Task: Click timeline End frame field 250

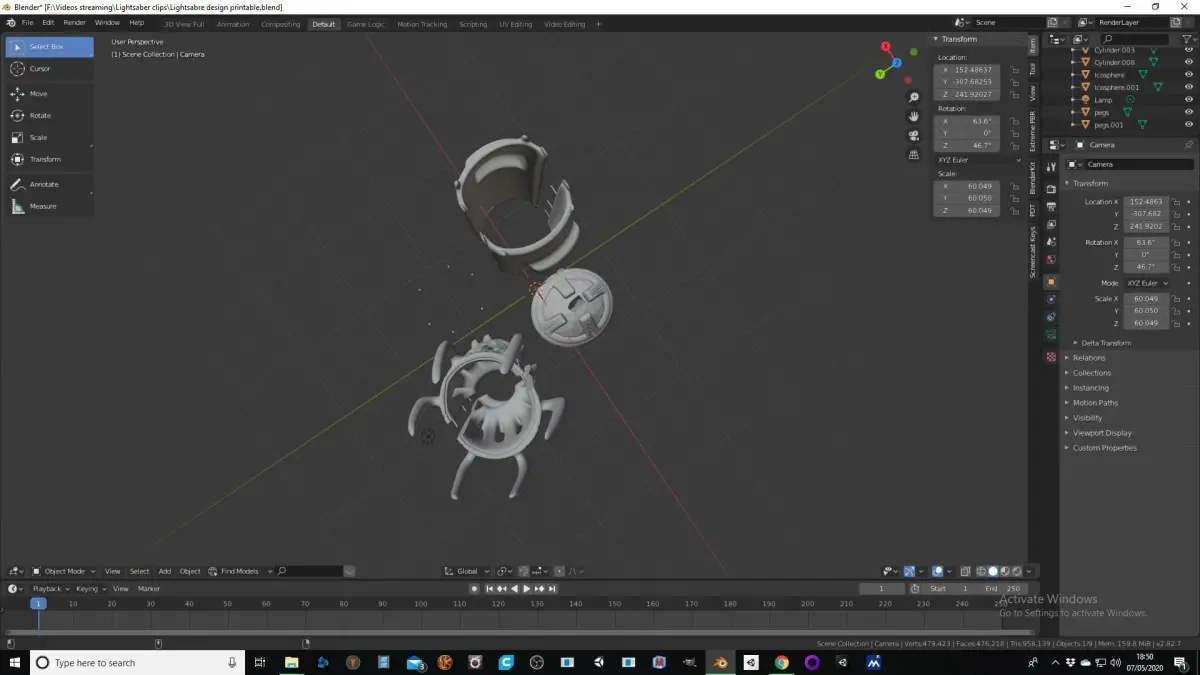Action: (x=1005, y=589)
